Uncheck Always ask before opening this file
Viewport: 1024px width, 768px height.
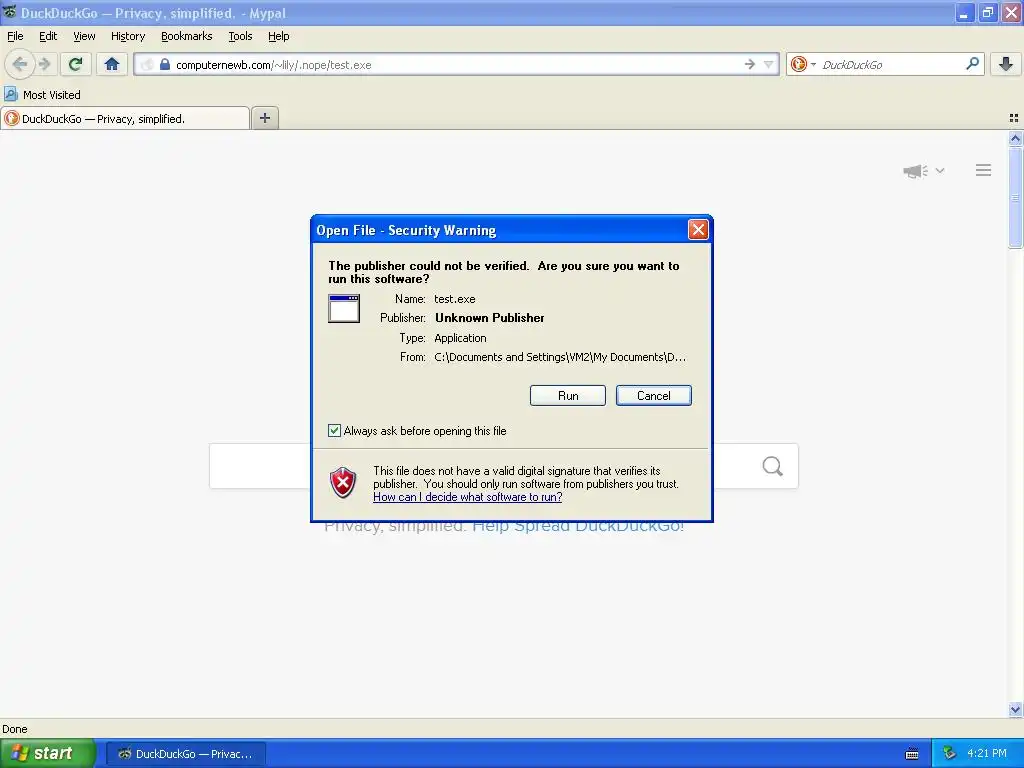pos(334,430)
